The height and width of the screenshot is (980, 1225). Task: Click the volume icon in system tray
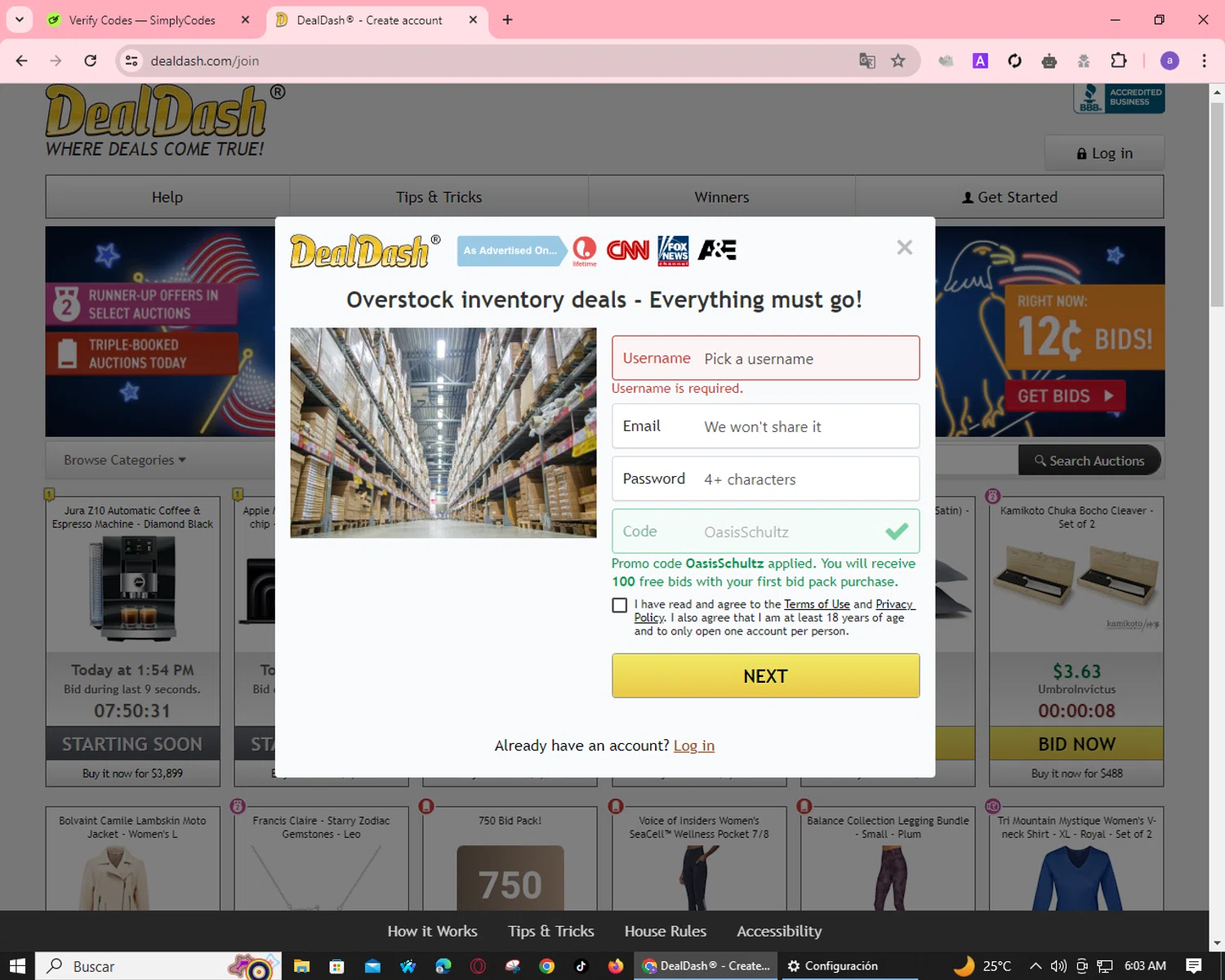click(x=1058, y=966)
